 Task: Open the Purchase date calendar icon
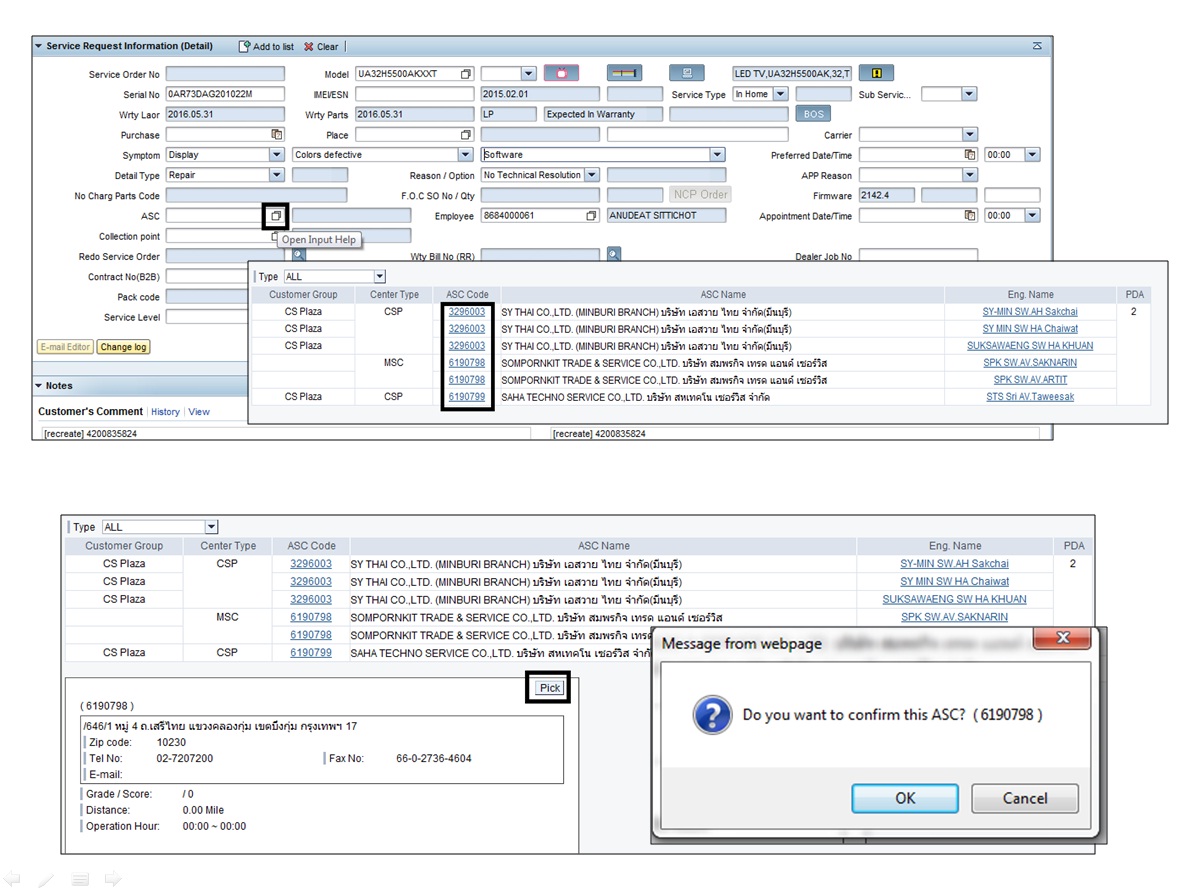(277, 134)
